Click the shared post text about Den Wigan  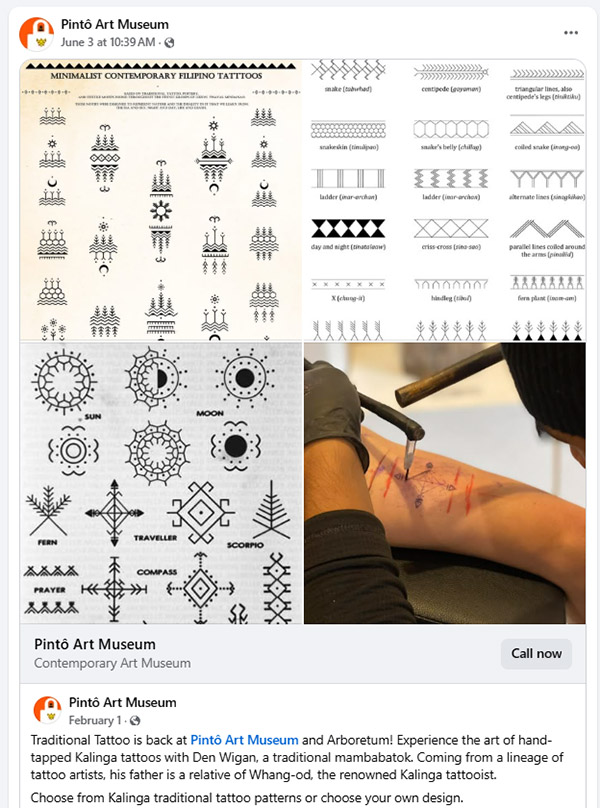[296, 758]
